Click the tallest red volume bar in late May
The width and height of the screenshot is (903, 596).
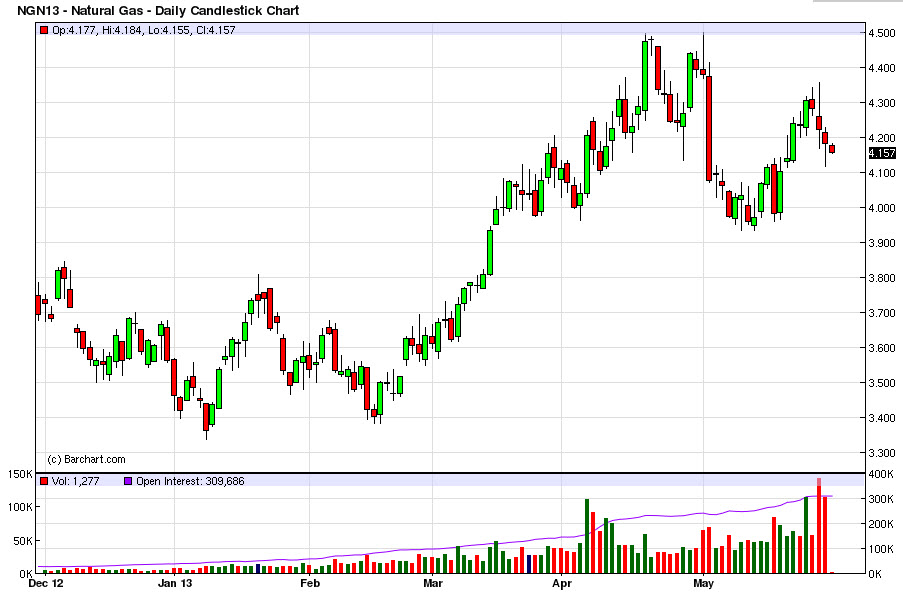819,526
